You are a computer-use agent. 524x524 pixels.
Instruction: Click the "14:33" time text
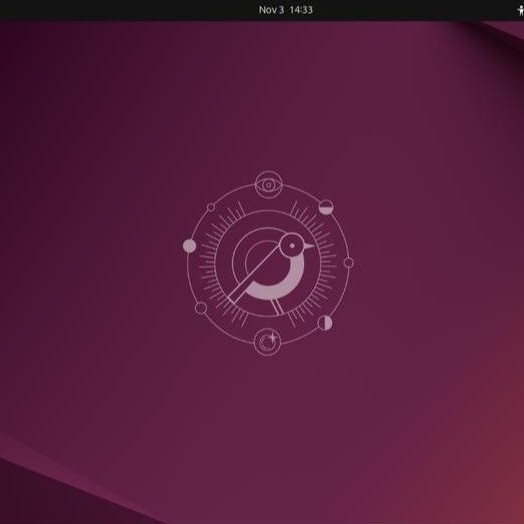pyautogui.click(x=301, y=10)
